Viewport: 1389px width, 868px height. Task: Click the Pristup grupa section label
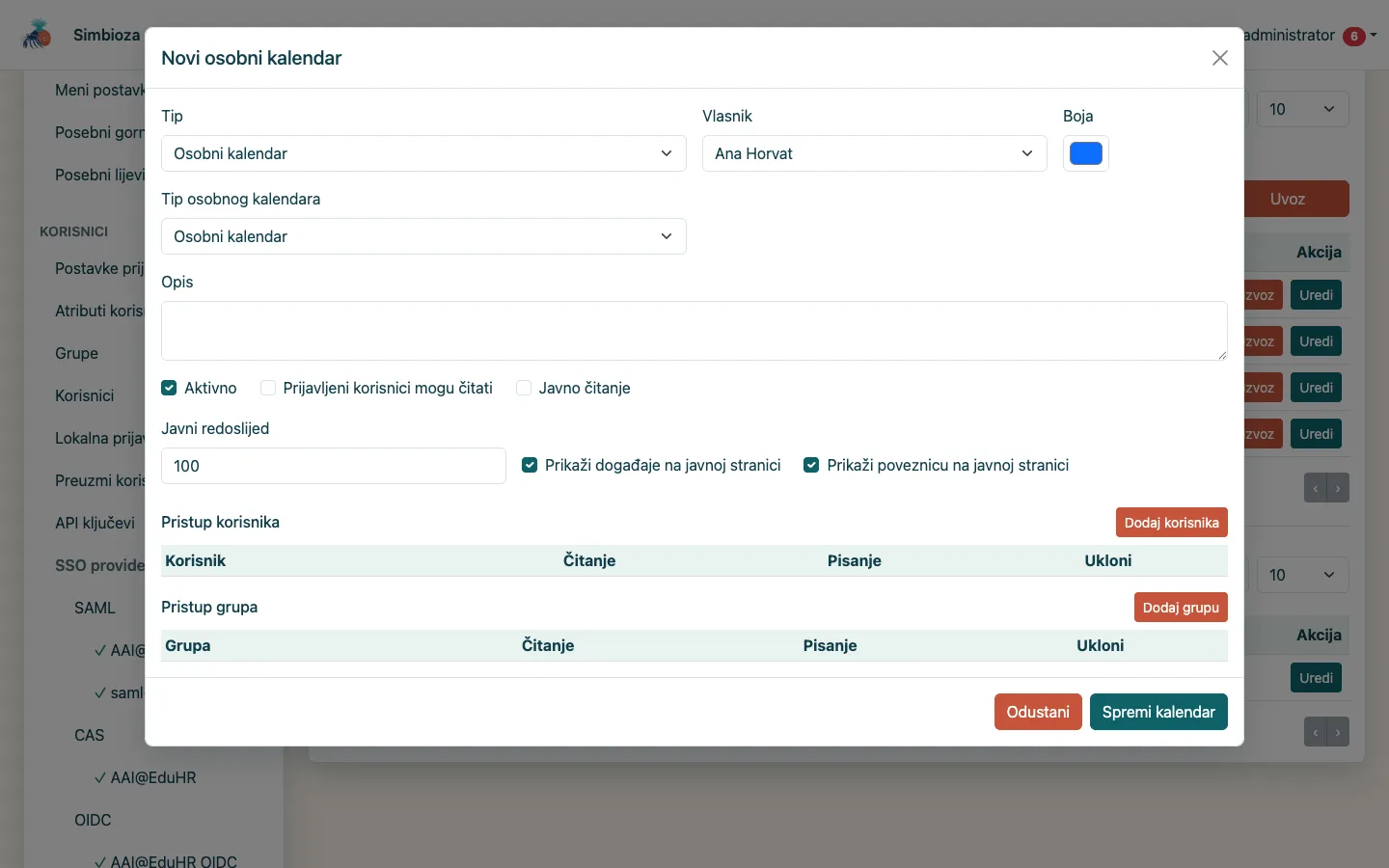click(209, 607)
